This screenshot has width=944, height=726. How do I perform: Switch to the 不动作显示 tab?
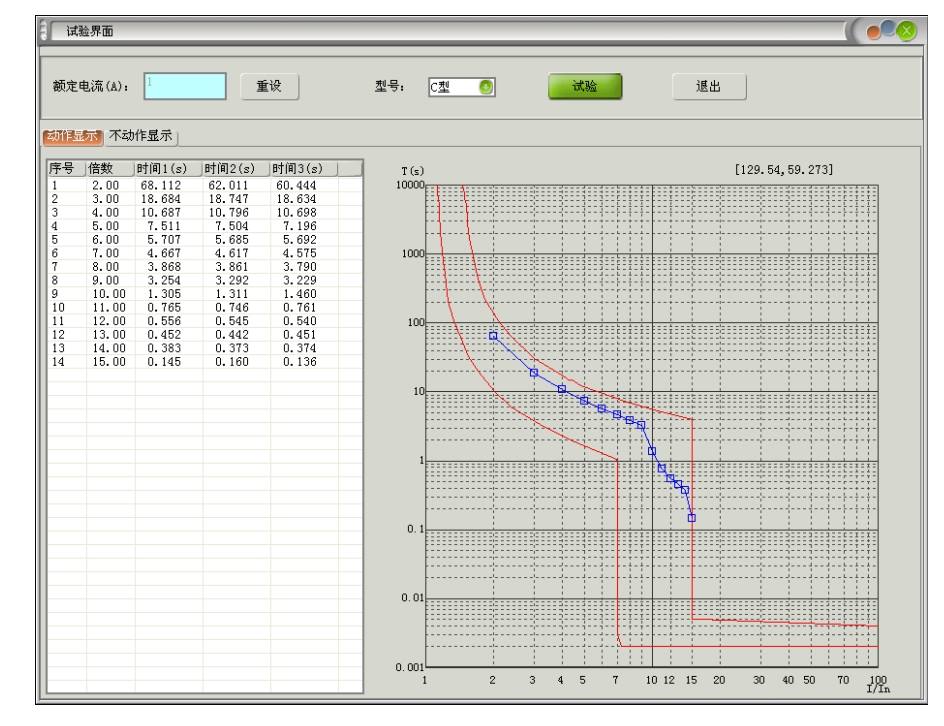coord(141,137)
